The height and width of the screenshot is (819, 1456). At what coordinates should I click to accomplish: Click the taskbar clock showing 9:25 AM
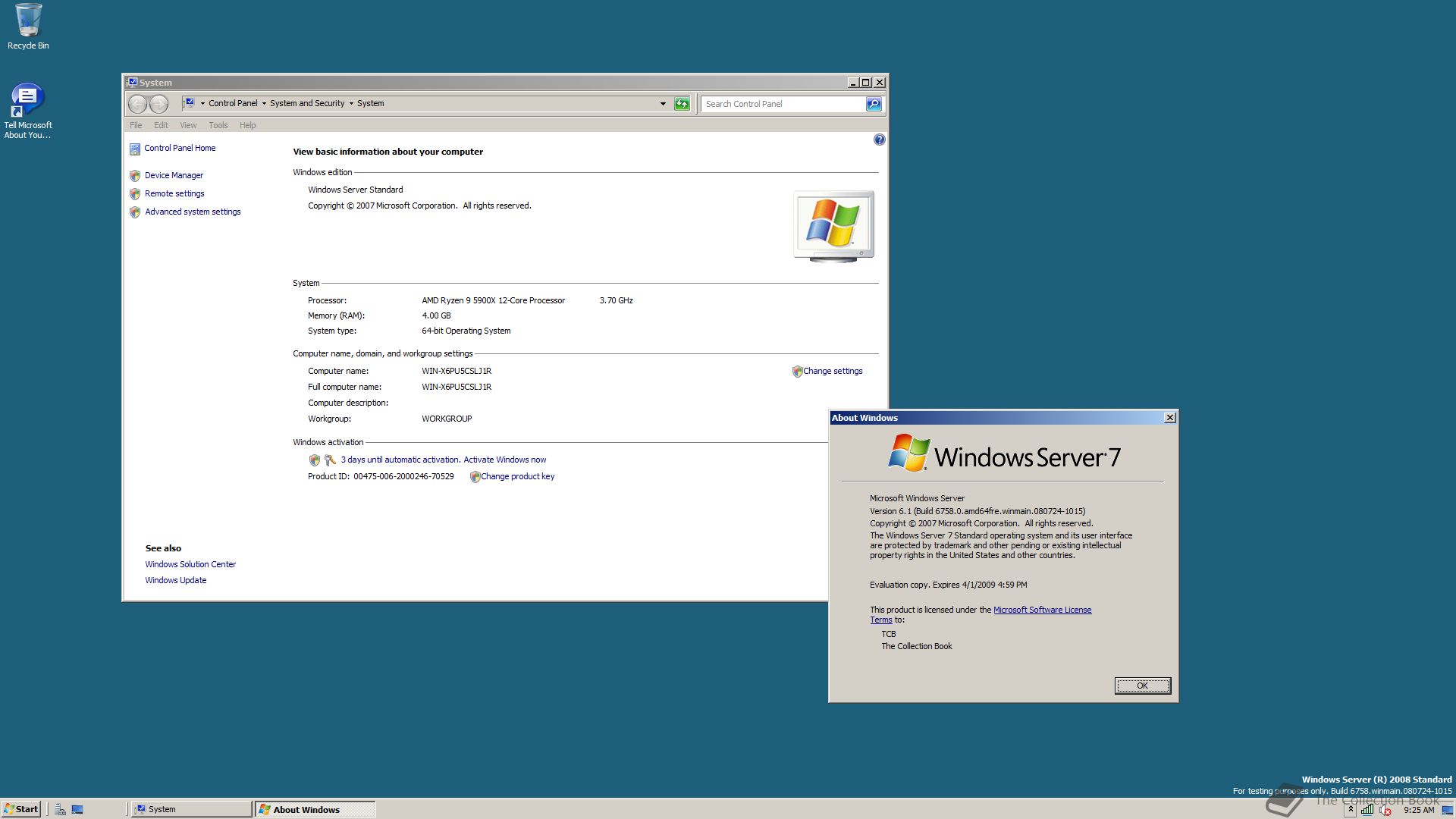1418,810
